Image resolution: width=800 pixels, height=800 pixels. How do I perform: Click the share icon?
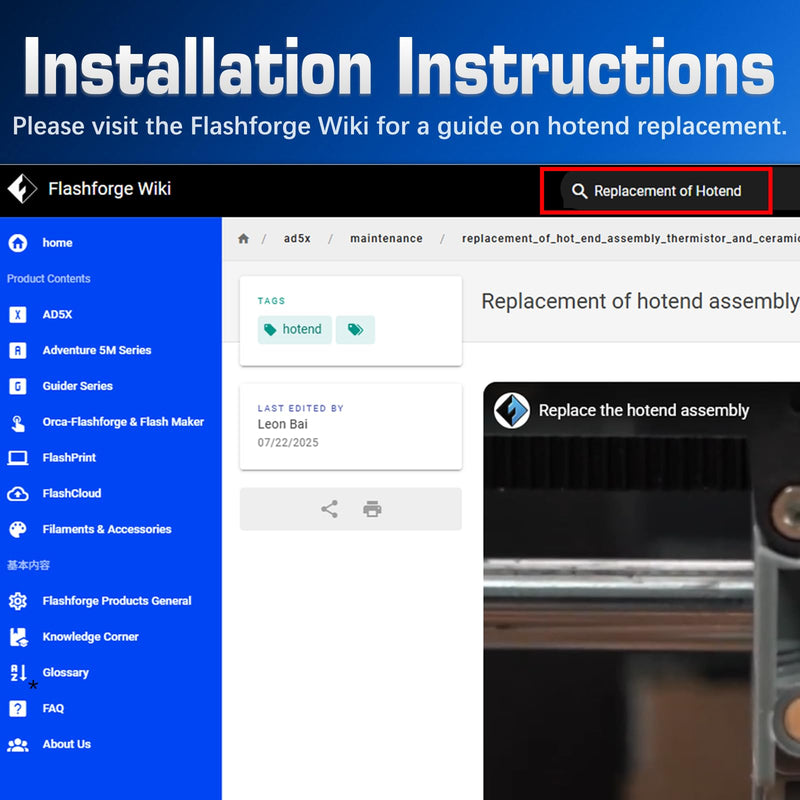329,509
